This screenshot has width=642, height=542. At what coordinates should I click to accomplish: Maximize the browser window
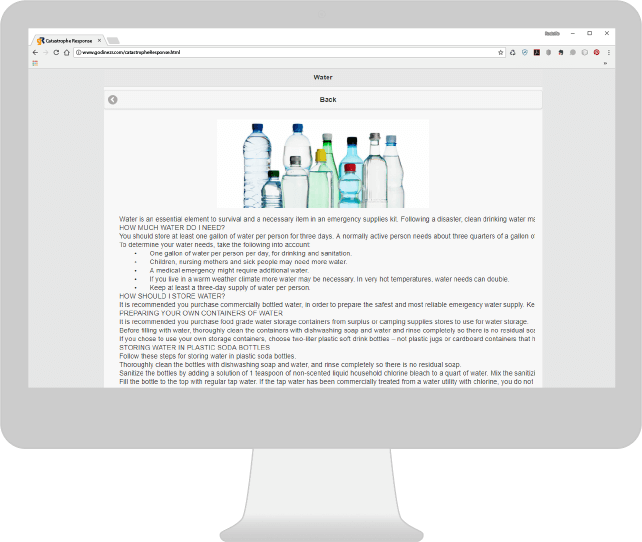(590, 33)
